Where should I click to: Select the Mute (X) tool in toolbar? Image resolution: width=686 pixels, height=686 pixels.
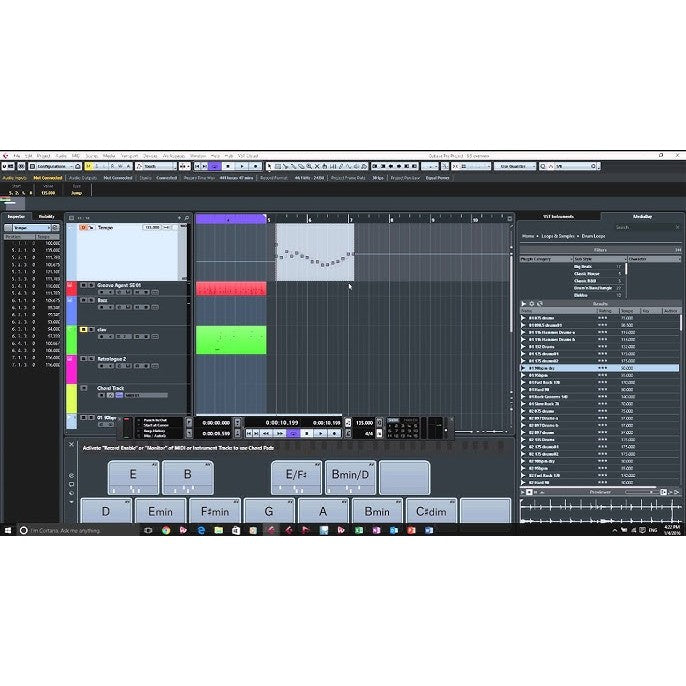317,166
